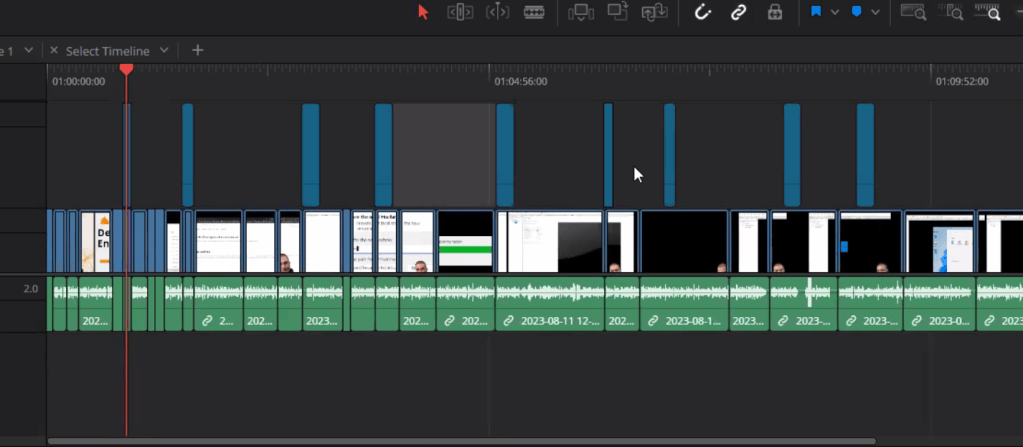Toggle the Position Lock padlock icon
1023x447 pixels.
pos(775,12)
